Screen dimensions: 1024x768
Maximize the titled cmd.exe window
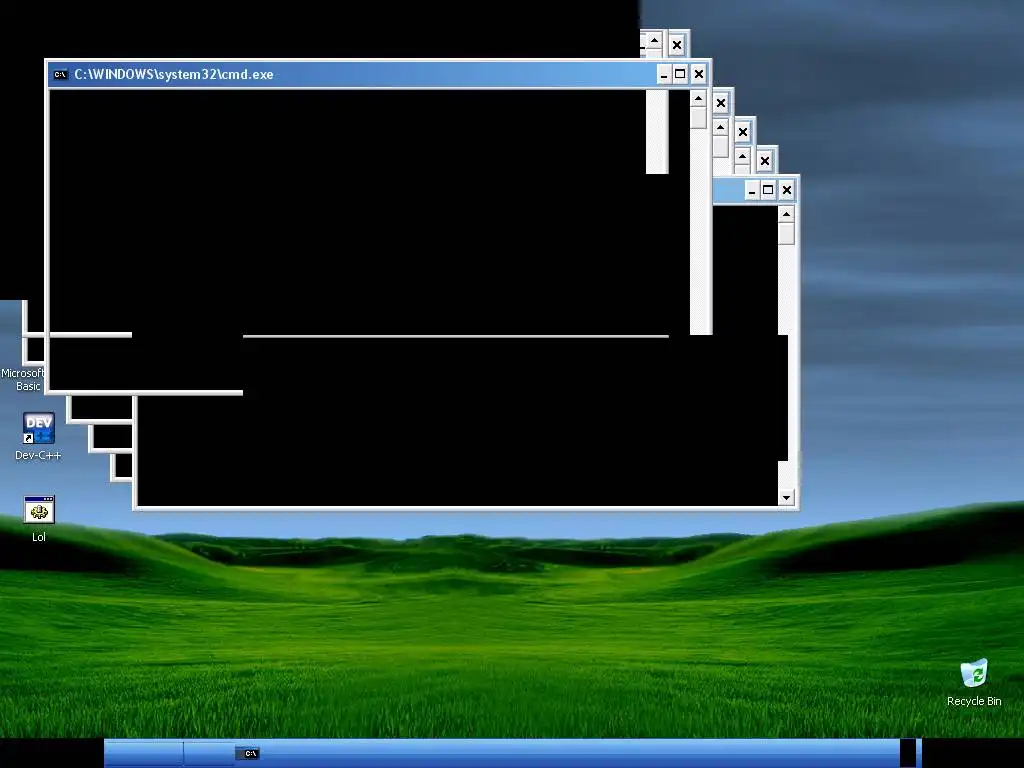coord(680,74)
